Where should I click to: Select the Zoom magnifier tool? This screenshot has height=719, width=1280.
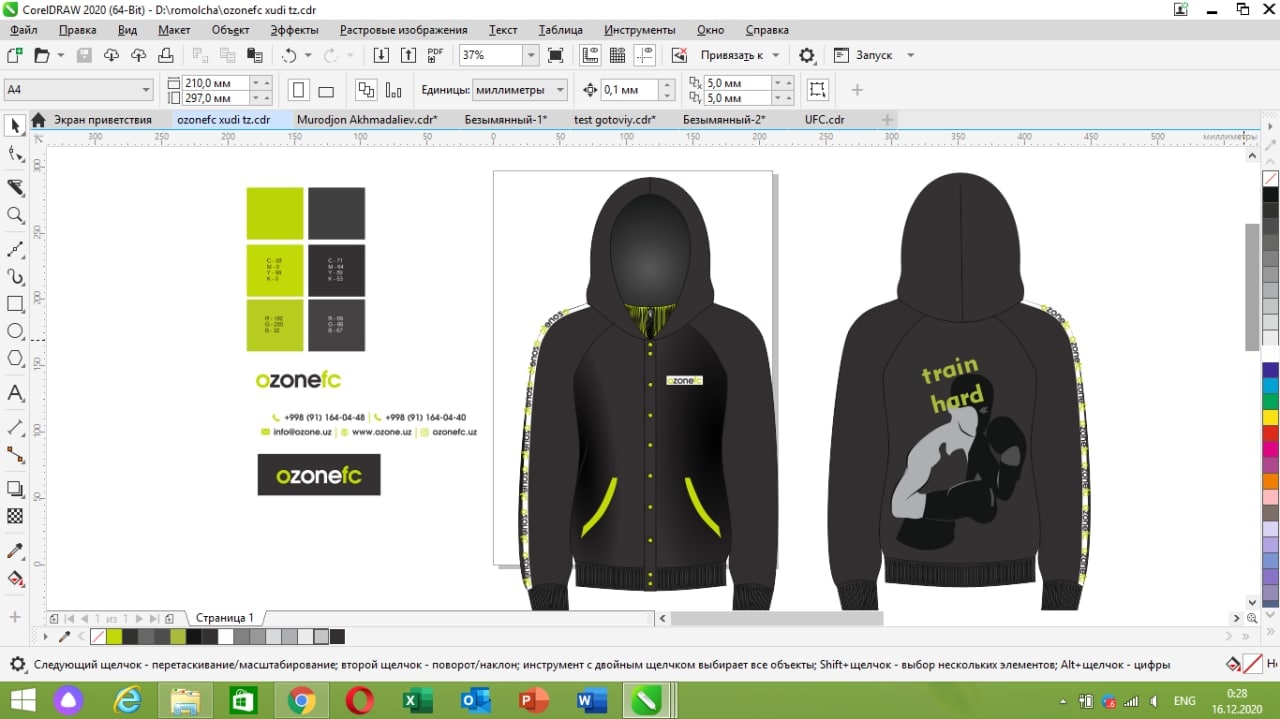[15, 215]
